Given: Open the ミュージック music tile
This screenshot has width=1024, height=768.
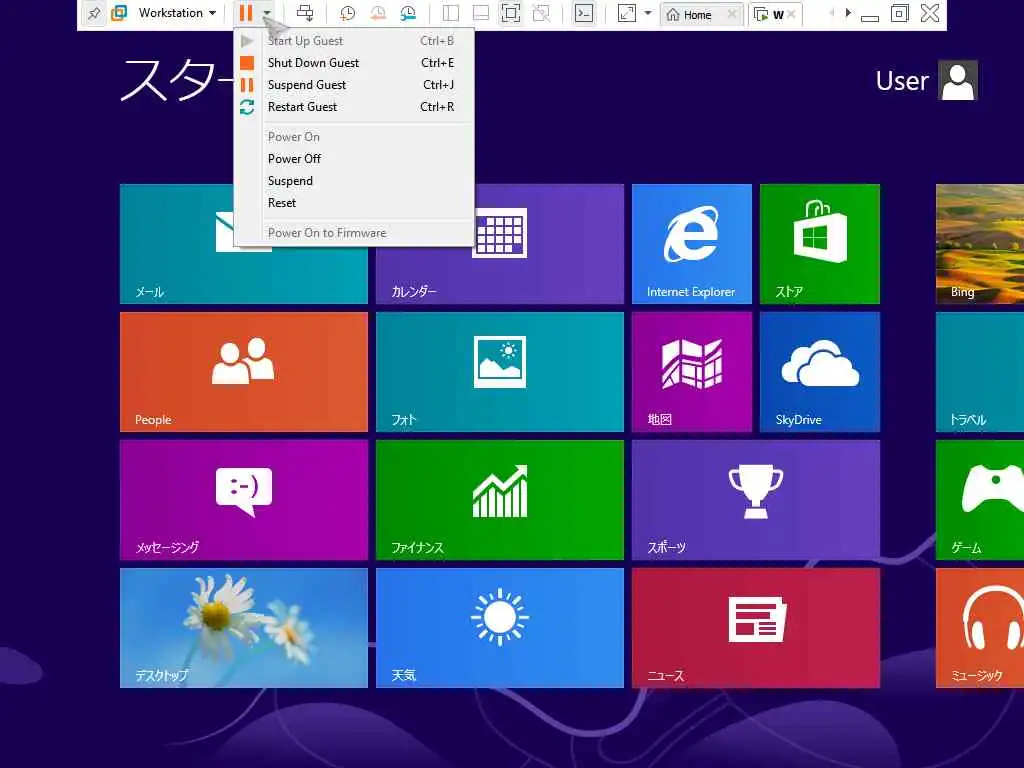Looking at the screenshot, I should [x=980, y=628].
